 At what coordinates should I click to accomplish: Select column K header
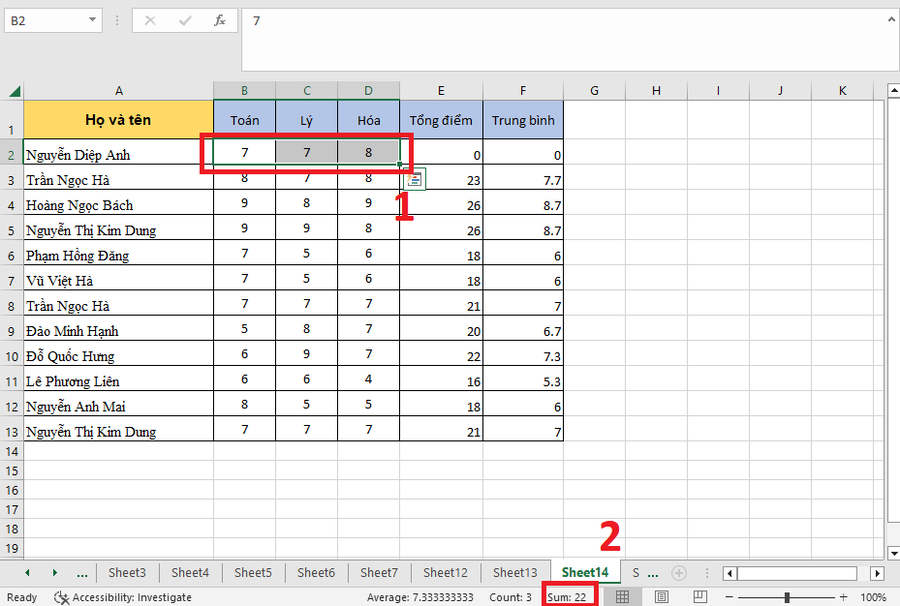point(842,91)
